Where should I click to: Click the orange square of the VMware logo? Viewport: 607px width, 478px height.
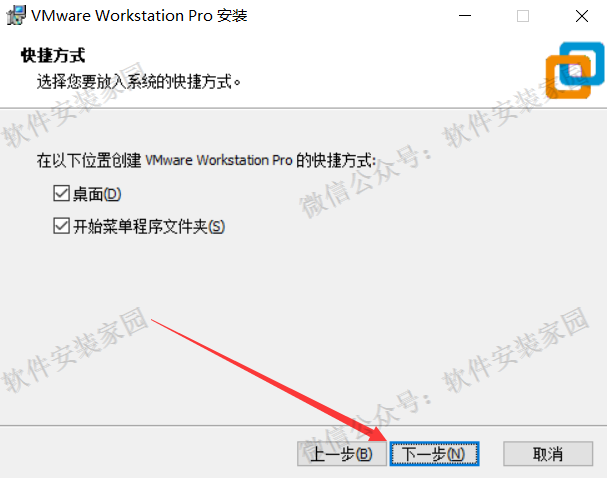568,77
